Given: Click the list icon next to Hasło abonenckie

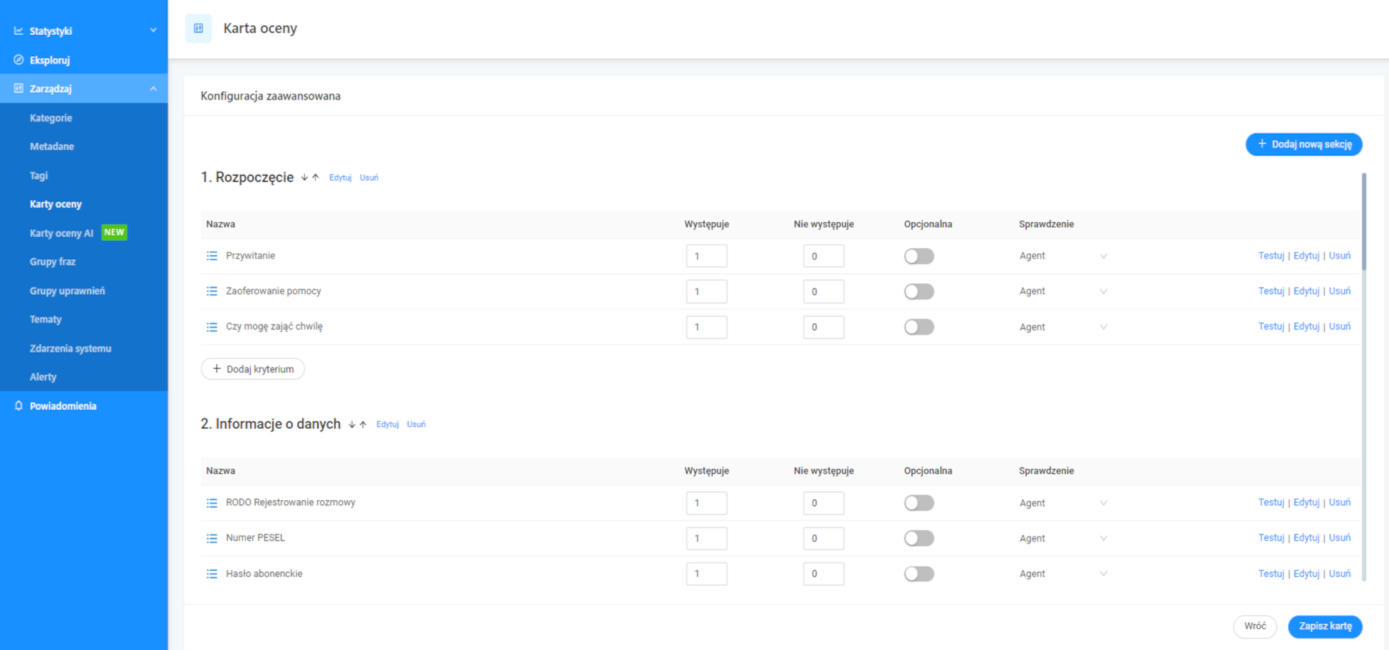Looking at the screenshot, I should pos(212,574).
